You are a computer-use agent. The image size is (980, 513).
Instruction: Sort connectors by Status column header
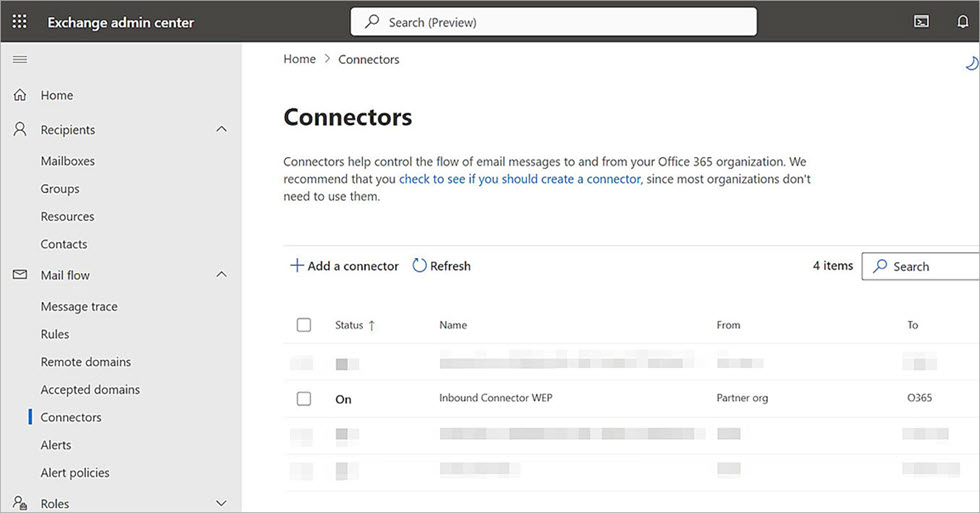pyautogui.click(x=350, y=325)
